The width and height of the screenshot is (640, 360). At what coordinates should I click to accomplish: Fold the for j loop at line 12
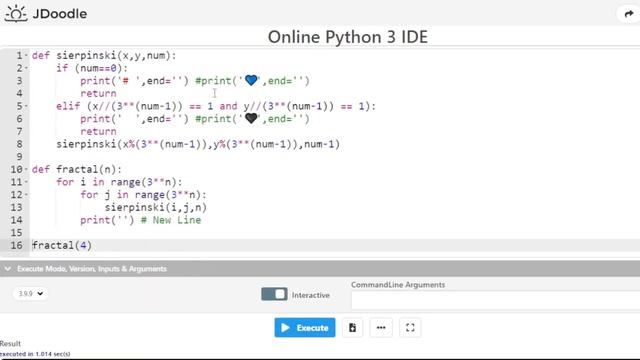pyautogui.click(x=27, y=195)
